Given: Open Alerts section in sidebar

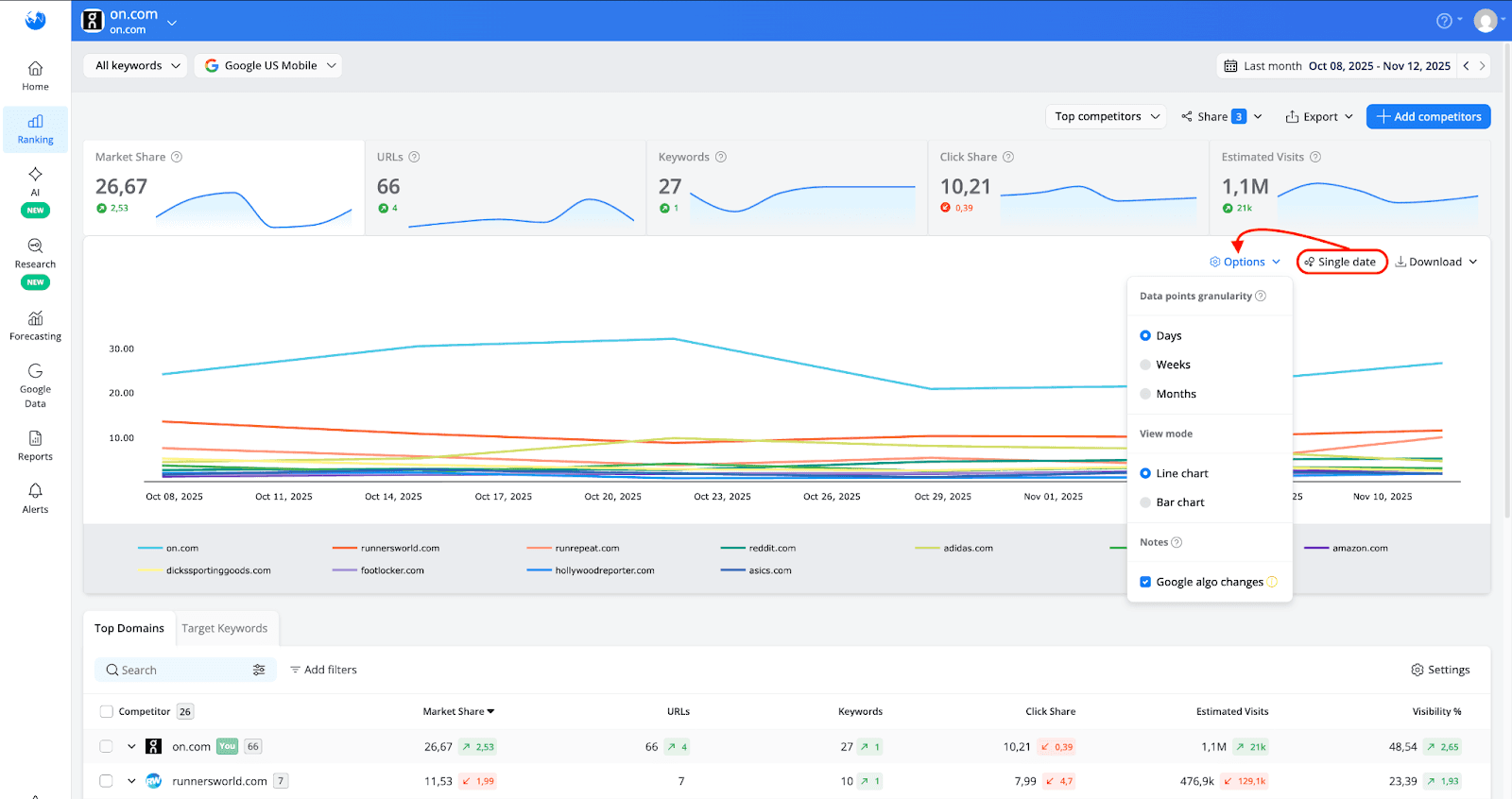Looking at the screenshot, I should pyautogui.click(x=35, y=499).
